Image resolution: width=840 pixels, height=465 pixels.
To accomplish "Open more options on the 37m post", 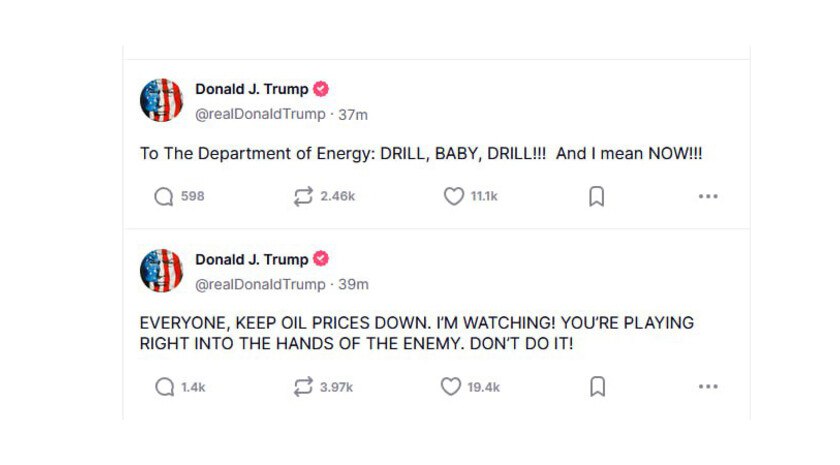I will (x=708, y=197).
